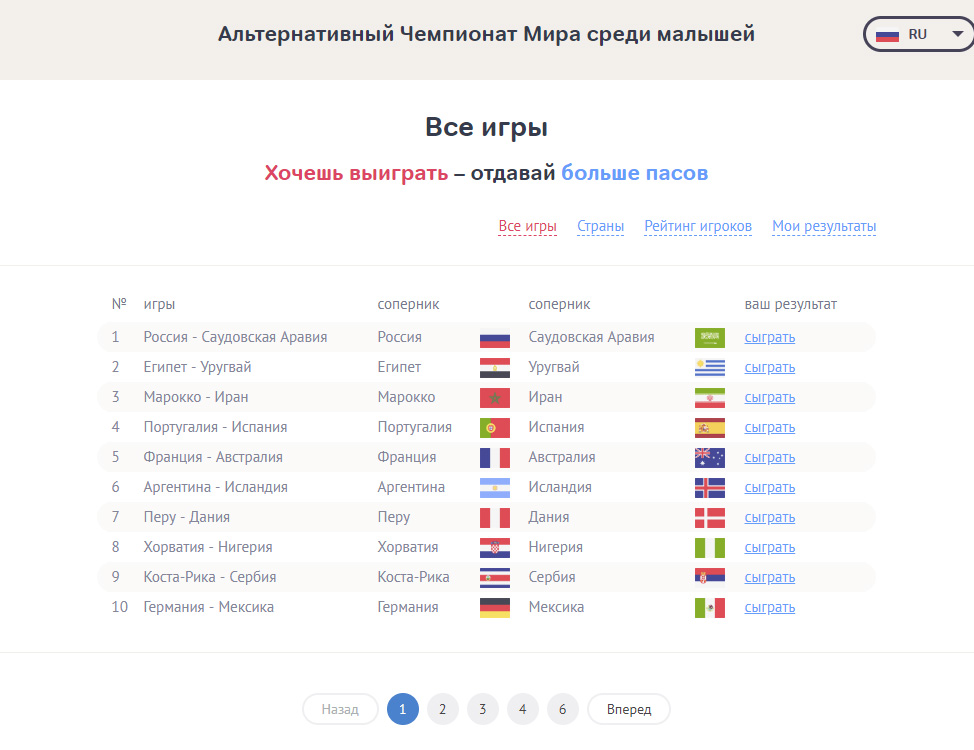Click сыграть for Аргентина - Исландия

770,487
